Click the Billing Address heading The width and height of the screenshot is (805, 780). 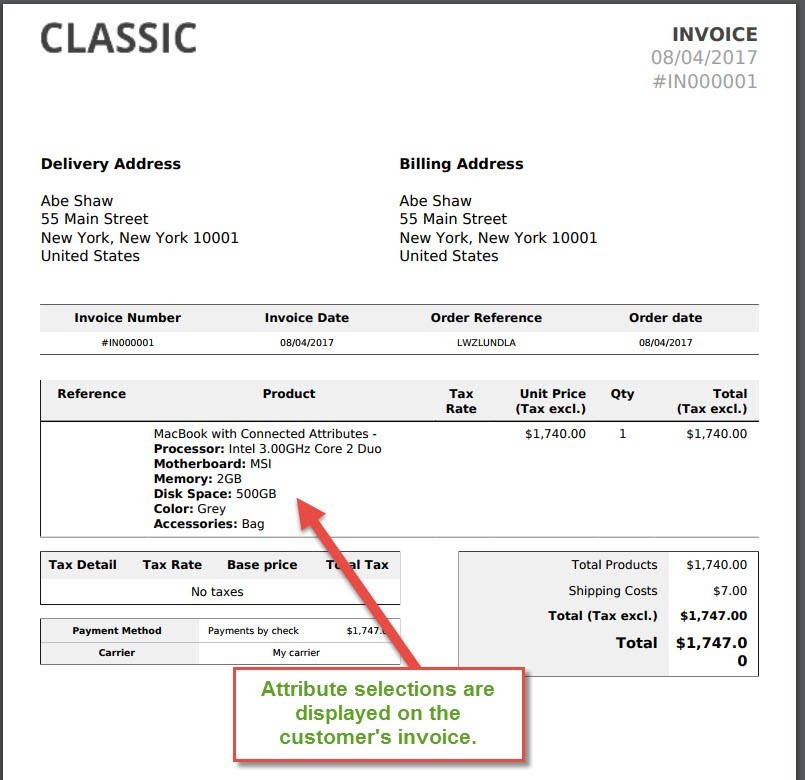click(x=461, y=164)
